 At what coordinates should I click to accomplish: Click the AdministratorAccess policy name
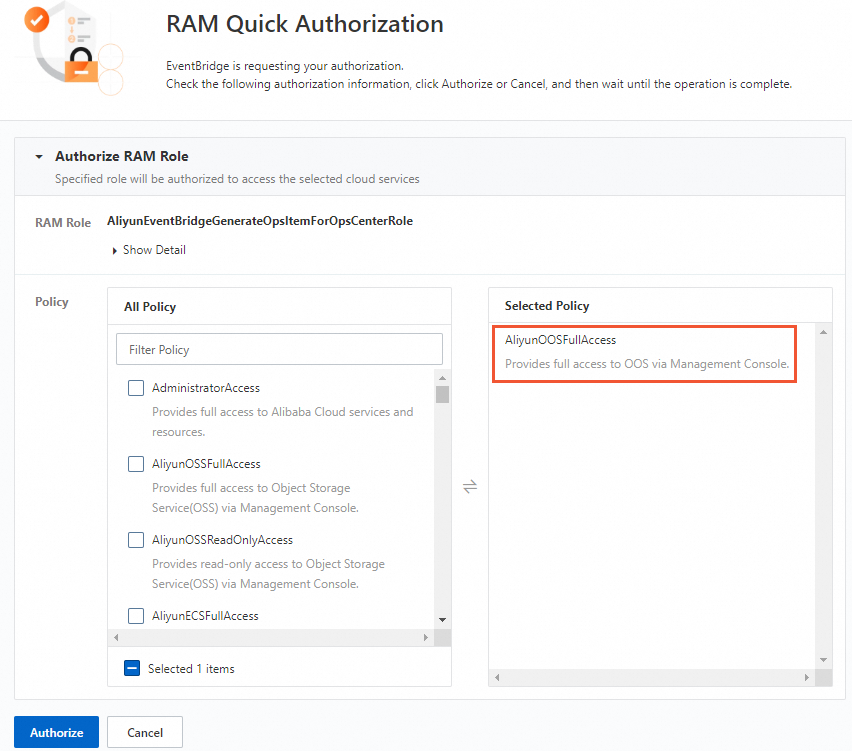[x=206, y=388]
